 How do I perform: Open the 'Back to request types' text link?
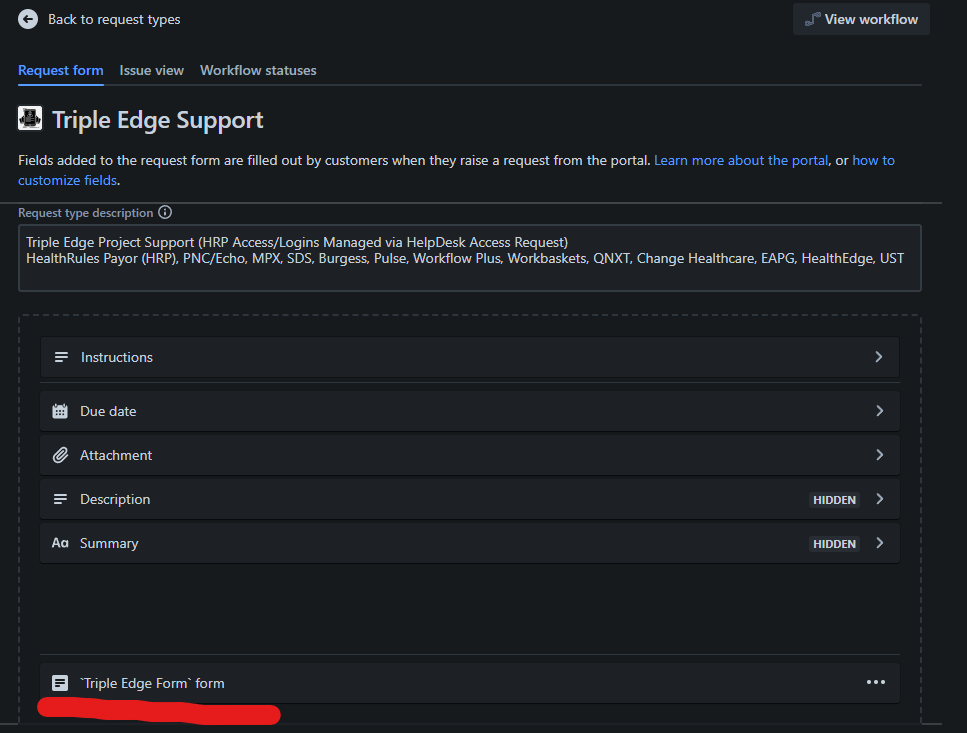tap(114, 19)
